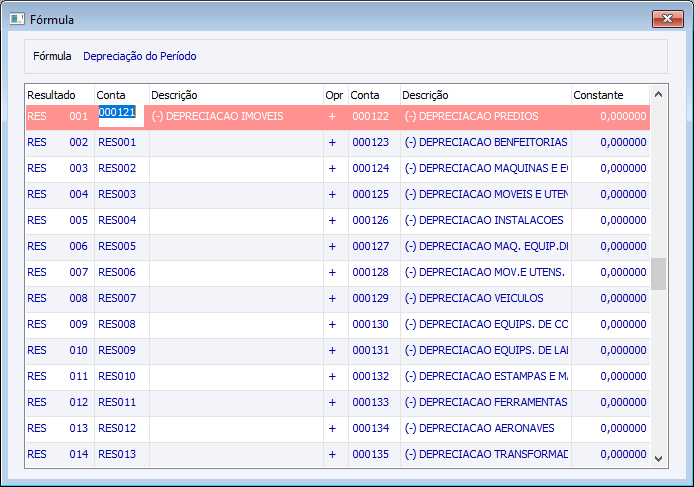Screen dimensions: 694x487
Task: Select the RES004 account cell
Action: click(x=122, y=220)
